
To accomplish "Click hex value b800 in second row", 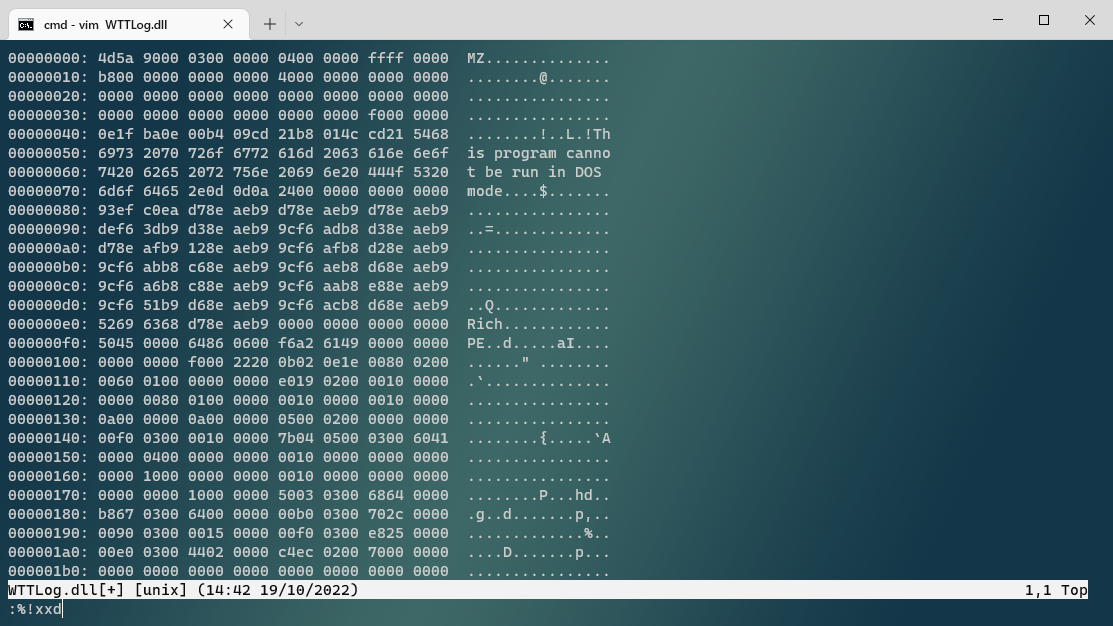I will (x=116, y=77).
